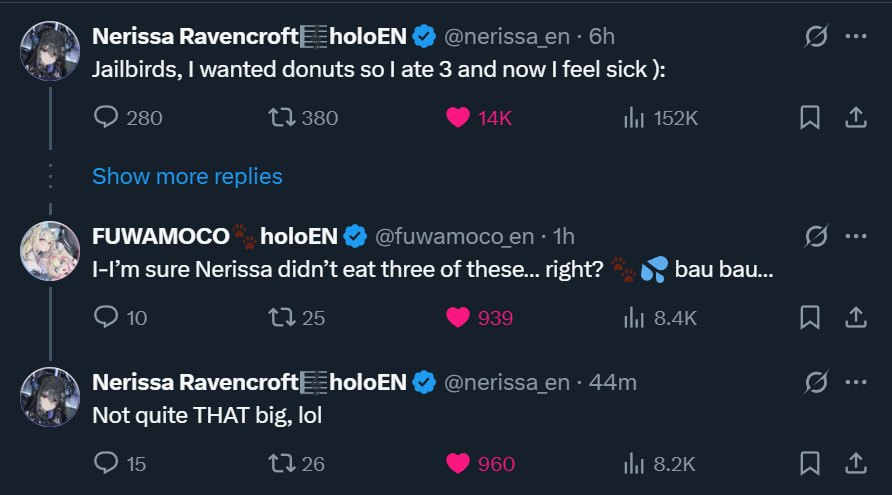Open more options on "Not quite THAT big" tweet
Screen dimensions: 892x495
coord(856,382)
